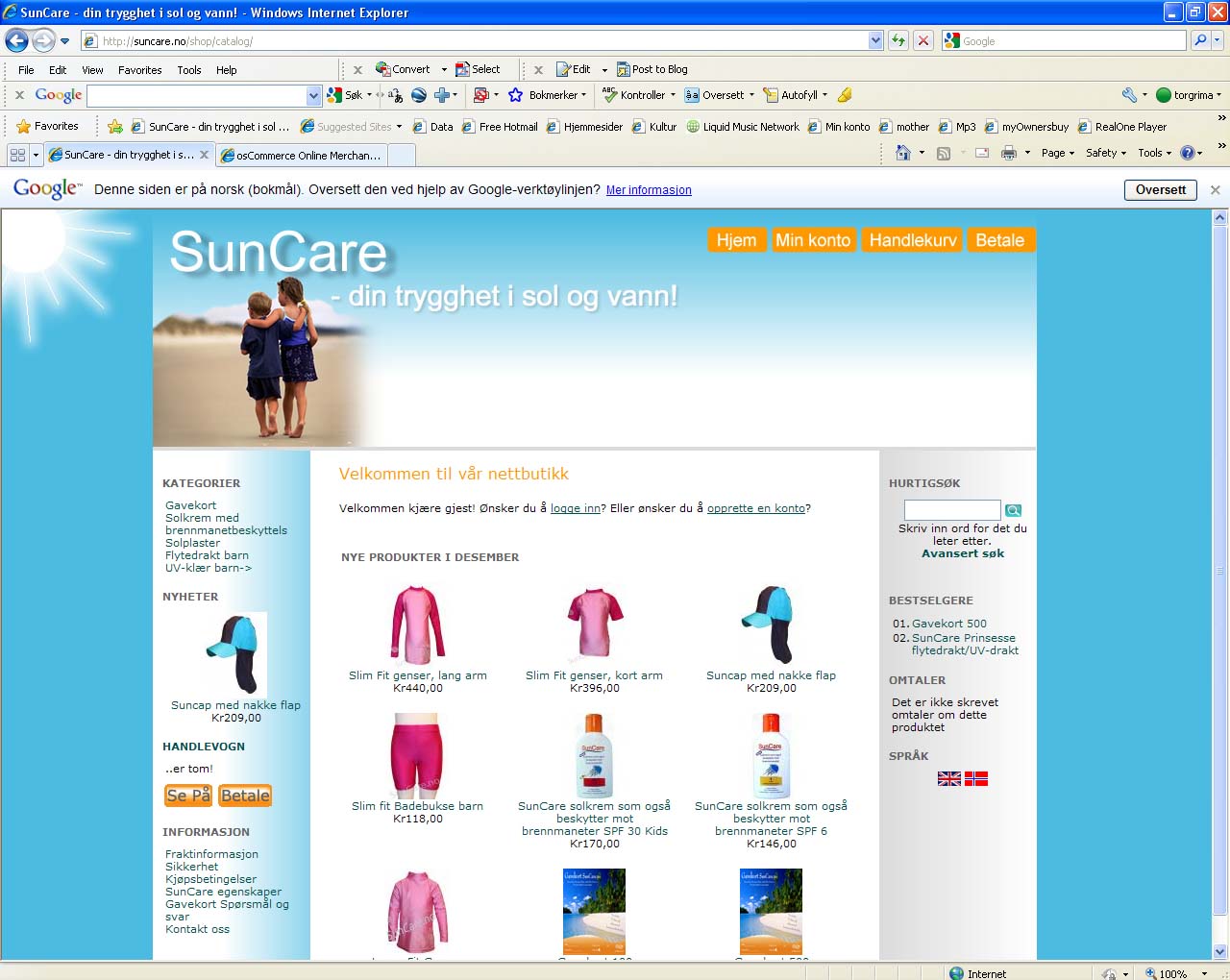
Task: Click inside the HURTIGSØK search field
Action: (x=952, y=510)
